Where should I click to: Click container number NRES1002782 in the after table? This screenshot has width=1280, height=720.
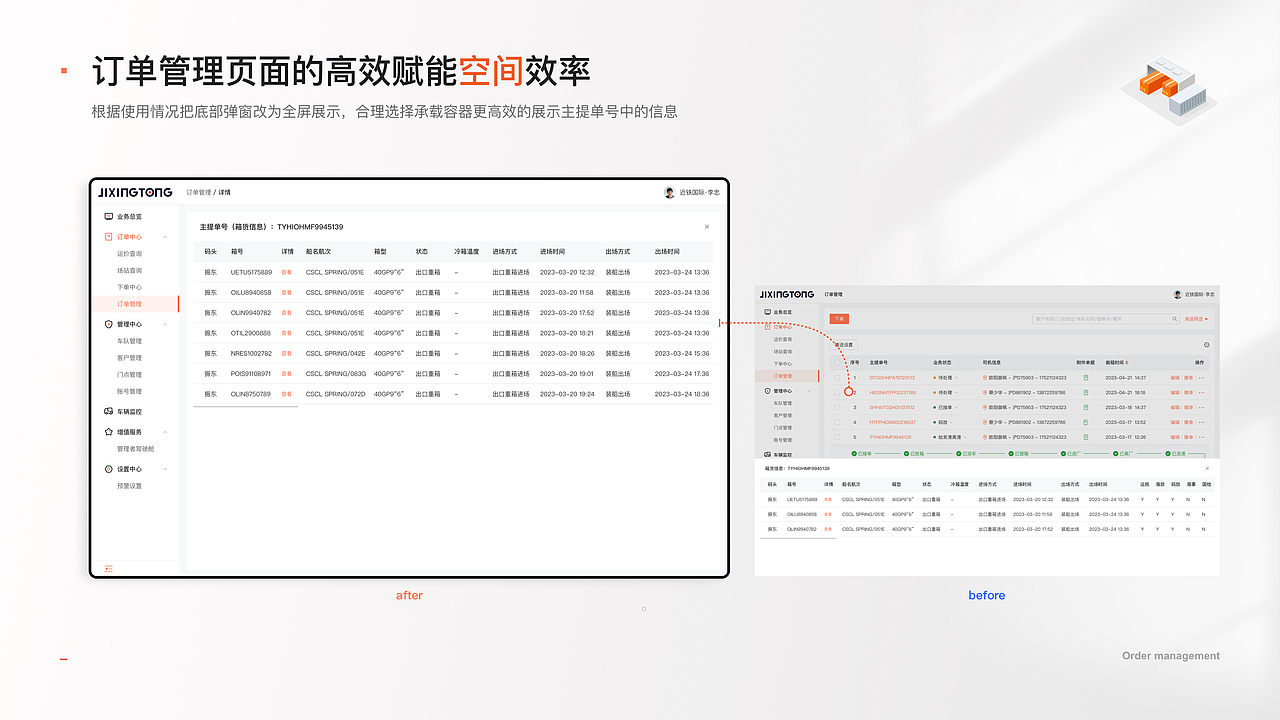point(251,353)
